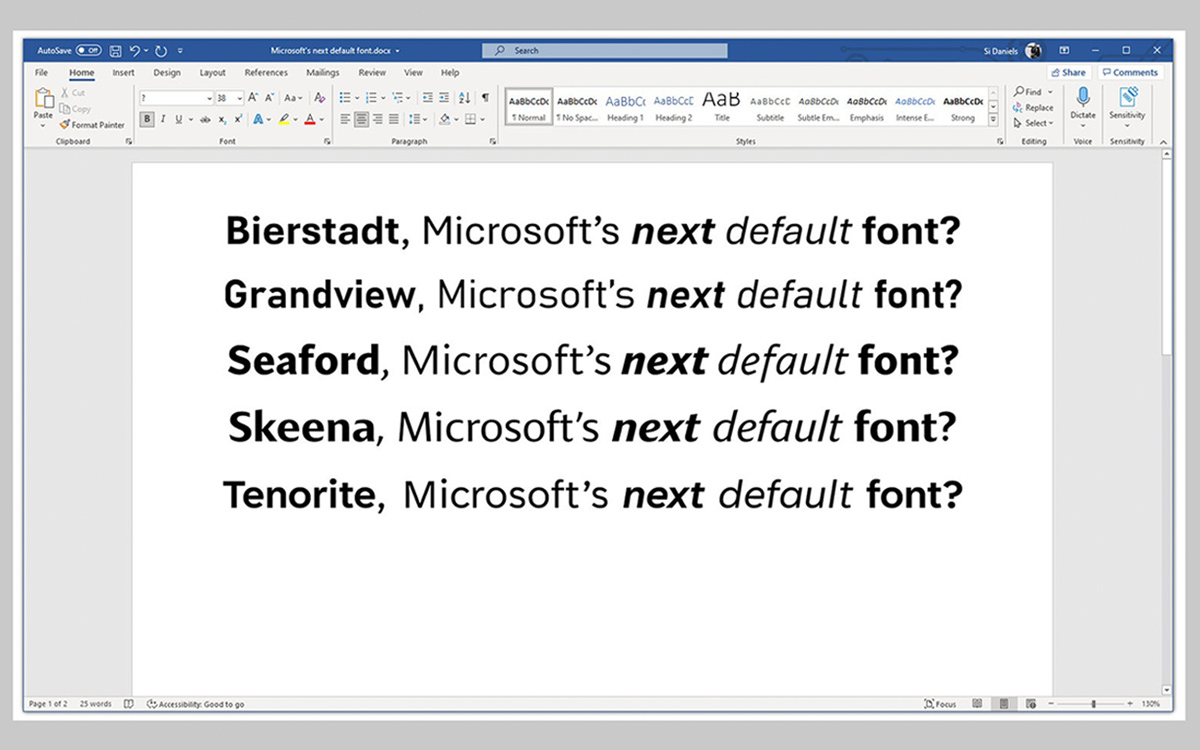The width and height of the screenshot is (1200, 750).
Task: Click the Redo arrow icon
Action: pyautogui.click(x=160, y=50)
